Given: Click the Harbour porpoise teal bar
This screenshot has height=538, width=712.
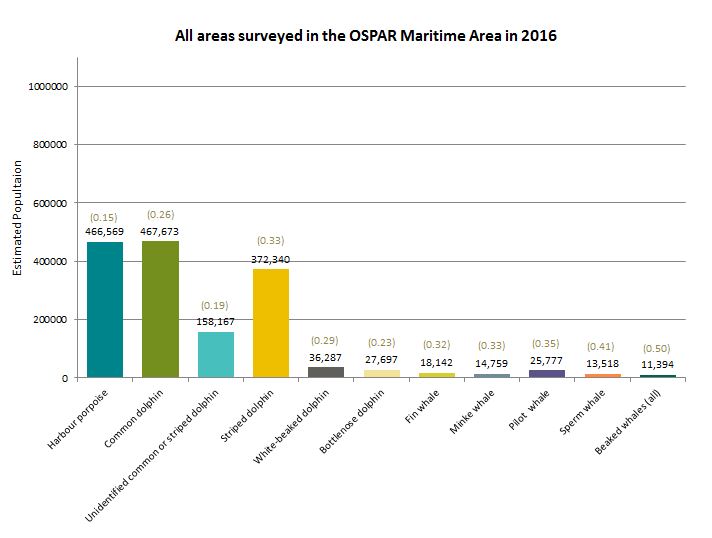Looking at the screenshot, I should point(104,310).
